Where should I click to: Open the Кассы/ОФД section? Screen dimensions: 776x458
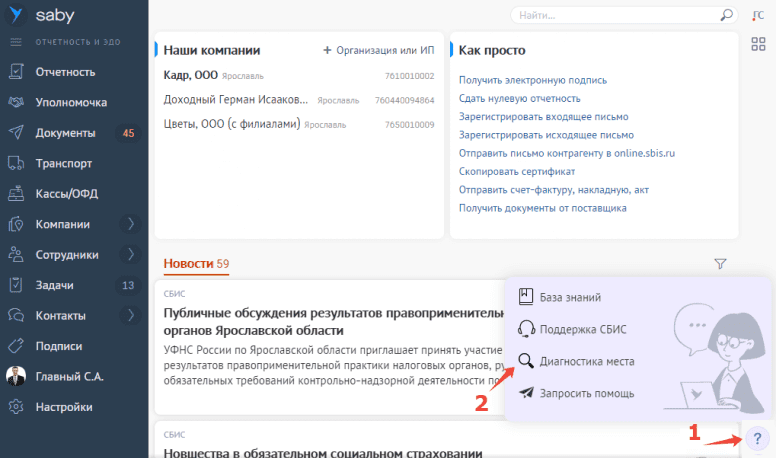pos(67,194)
